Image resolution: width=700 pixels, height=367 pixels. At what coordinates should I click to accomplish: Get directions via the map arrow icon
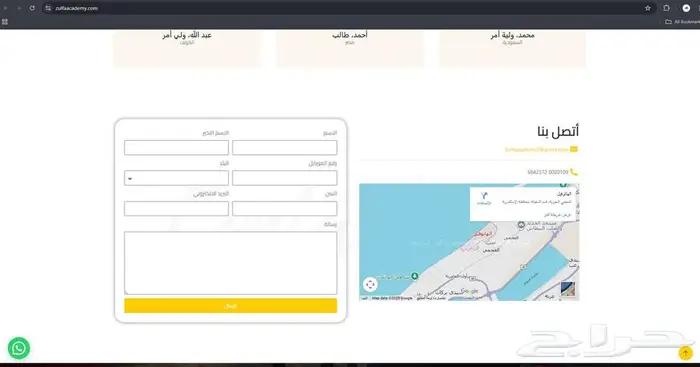(x=484, y=196)
